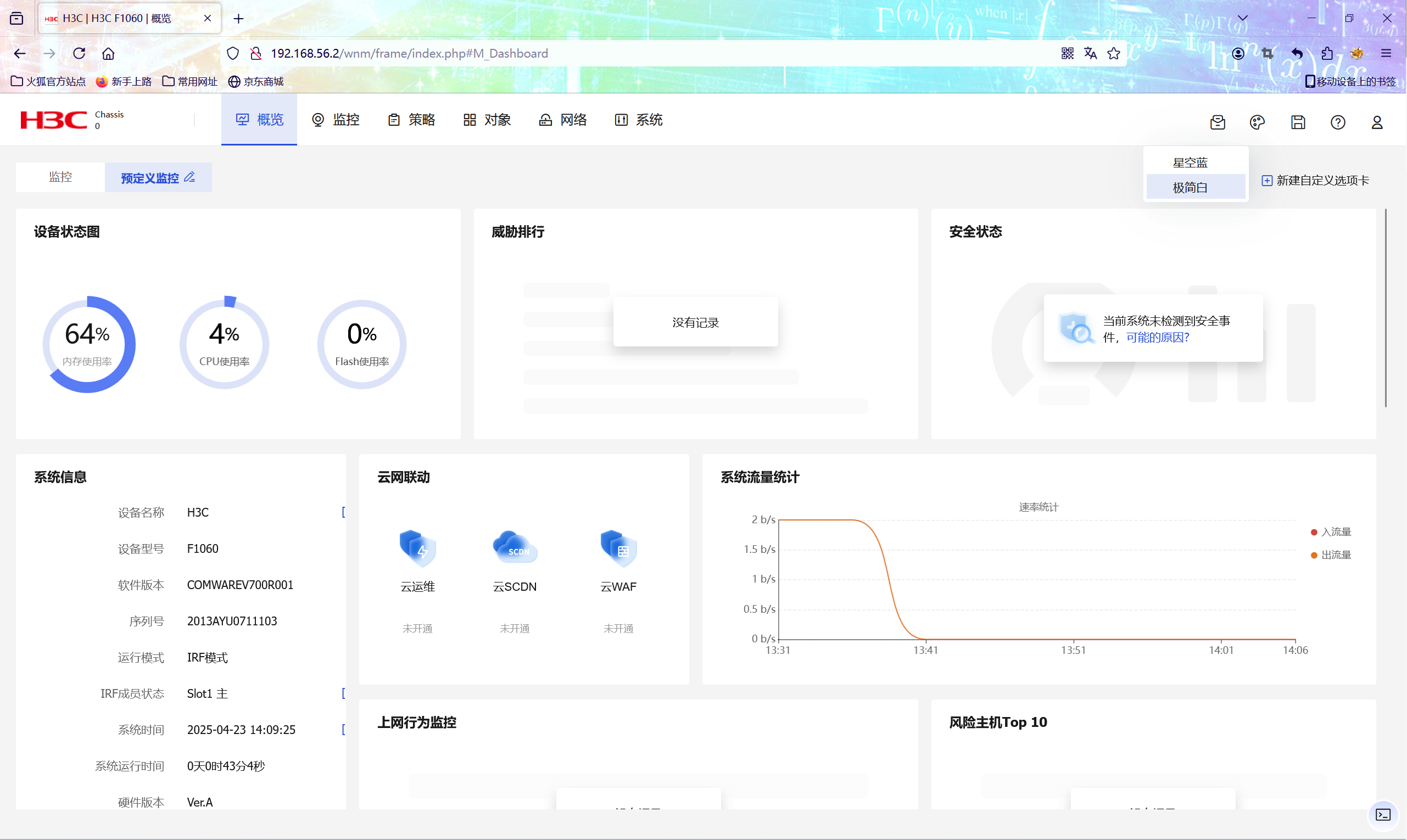Select 极简白 theme option
The image size is (1407, 840).
(x=1190, y=187)
